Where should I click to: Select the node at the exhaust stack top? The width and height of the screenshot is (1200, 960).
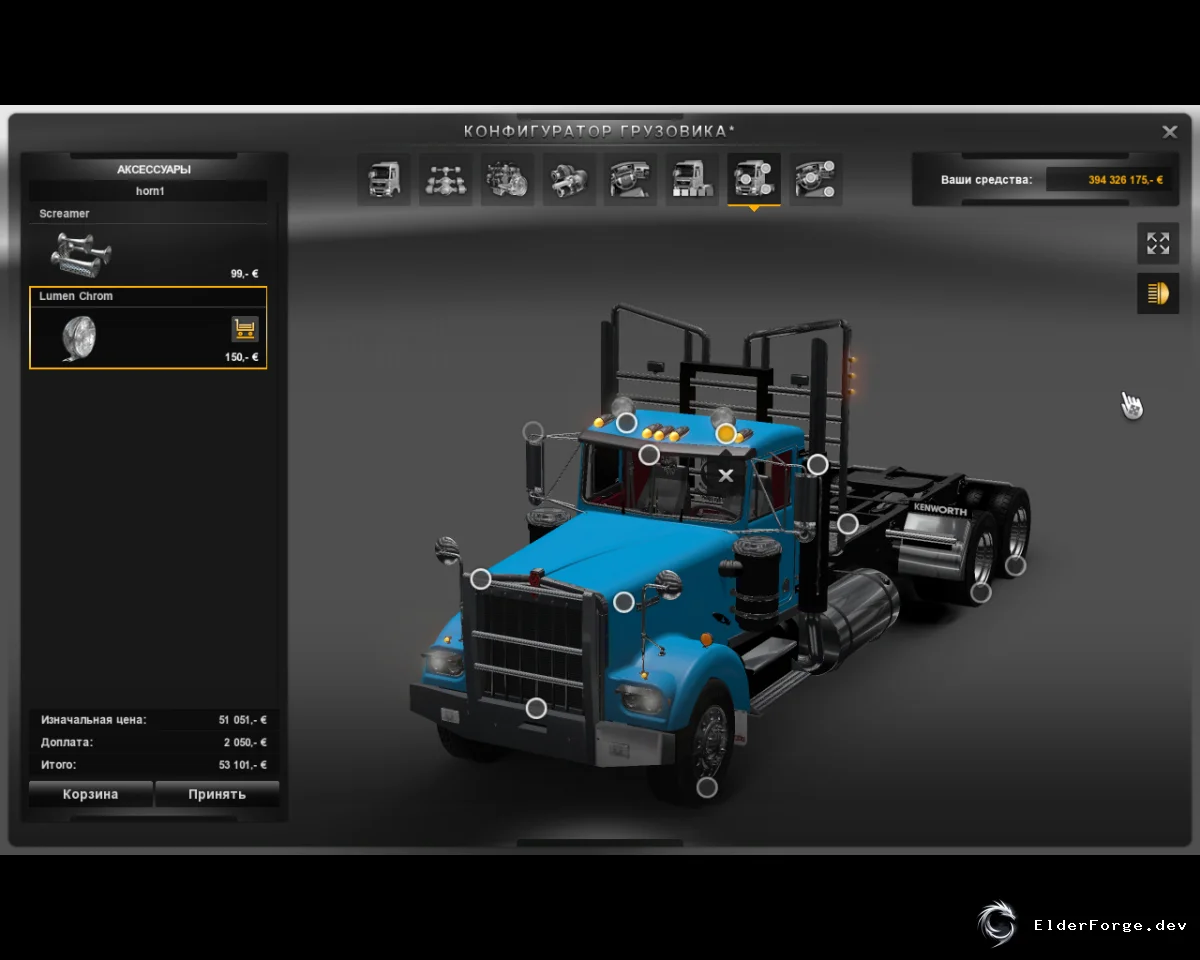tap(818, 464)
